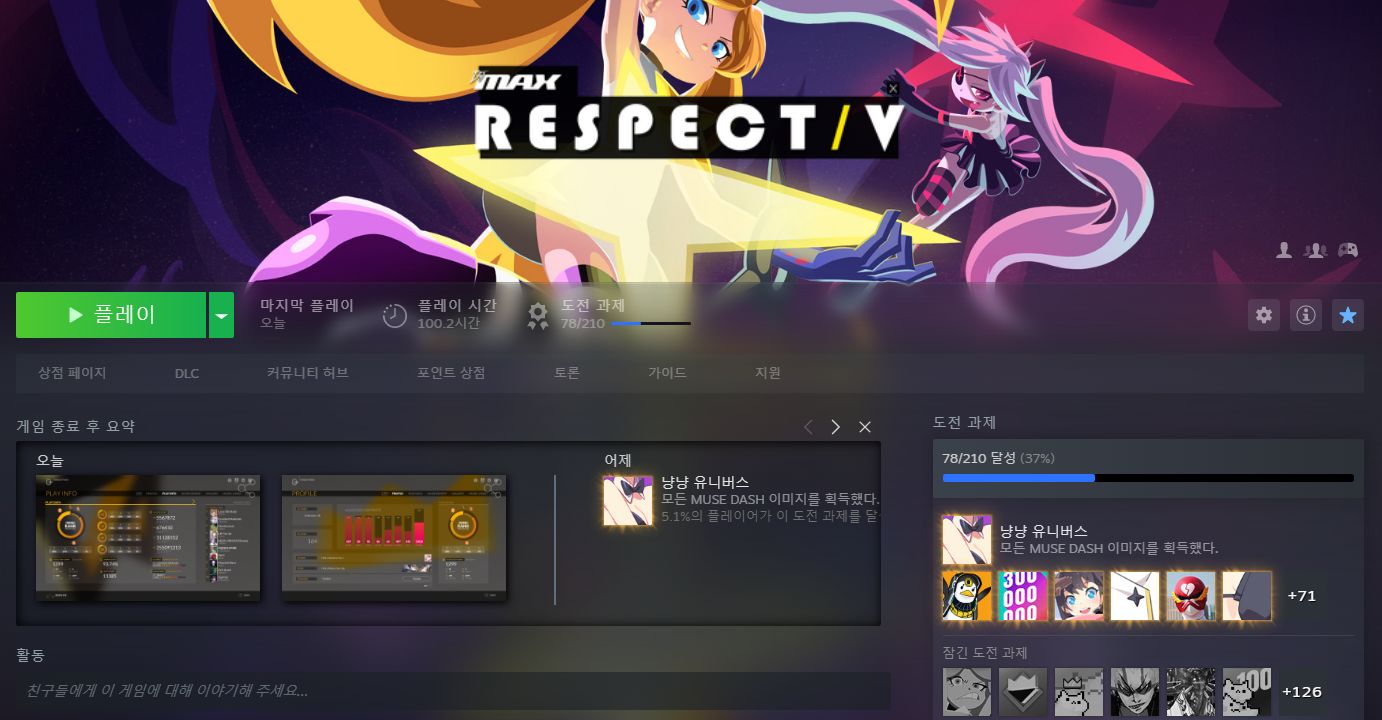
Task: Click the 300 000 000 achievement icon
Action: pyautogui.click(x=1023, y=596)
